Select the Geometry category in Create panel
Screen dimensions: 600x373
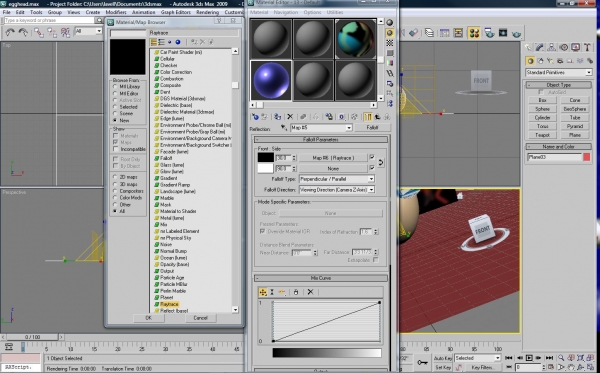(530, 61)
